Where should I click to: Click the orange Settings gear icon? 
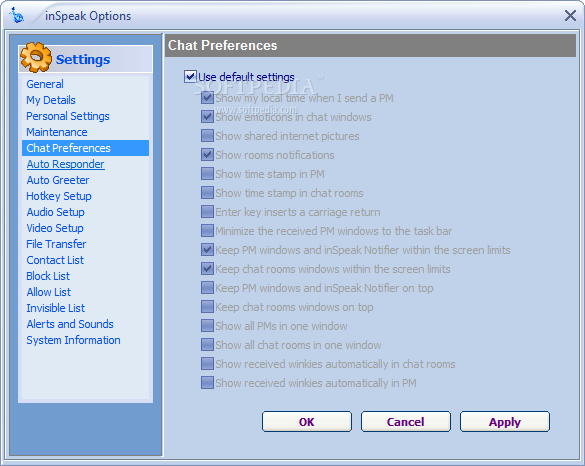click(36, 57)
